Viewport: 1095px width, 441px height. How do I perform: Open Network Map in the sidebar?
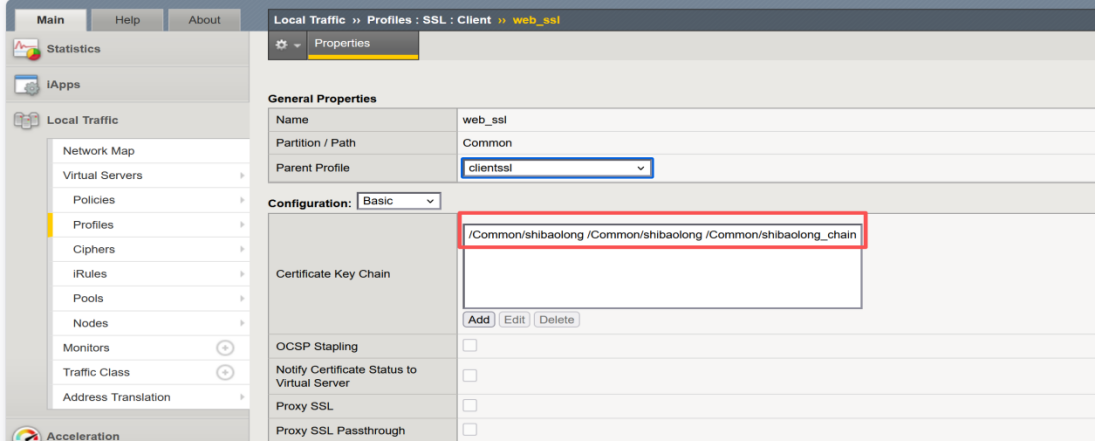[x=98, y=151]
